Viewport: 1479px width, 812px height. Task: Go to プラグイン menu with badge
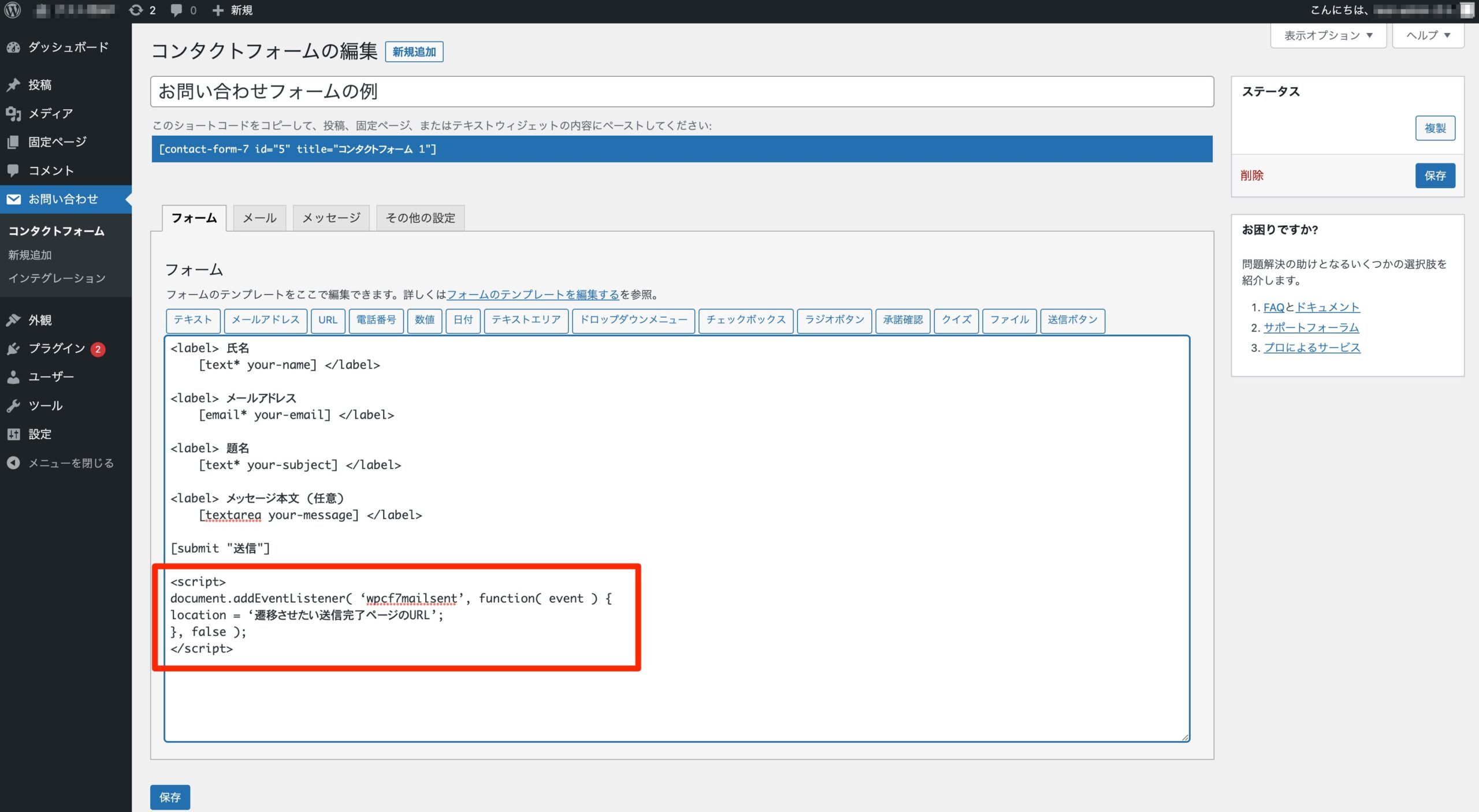[57, 348]
